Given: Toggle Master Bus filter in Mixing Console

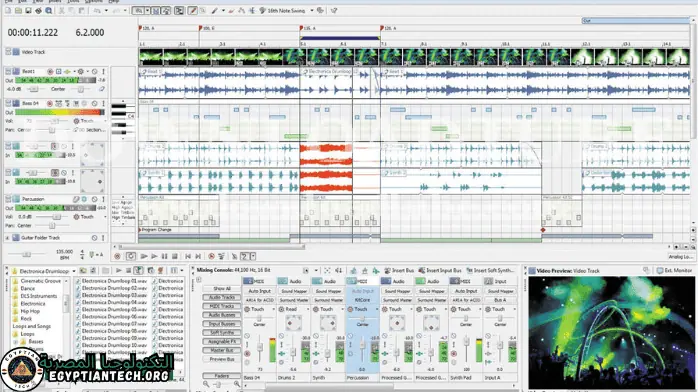Looking at the screenshot, I should pos(222,350).
